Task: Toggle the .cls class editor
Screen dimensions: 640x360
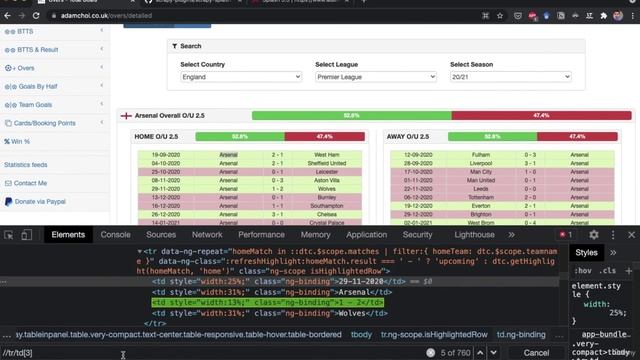Action: click(x=607, y=271)
